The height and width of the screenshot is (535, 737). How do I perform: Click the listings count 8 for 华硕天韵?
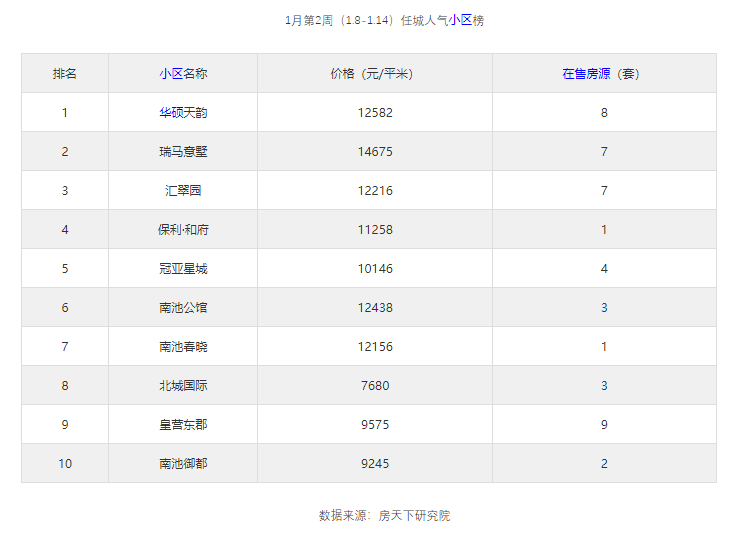[604, 112]
